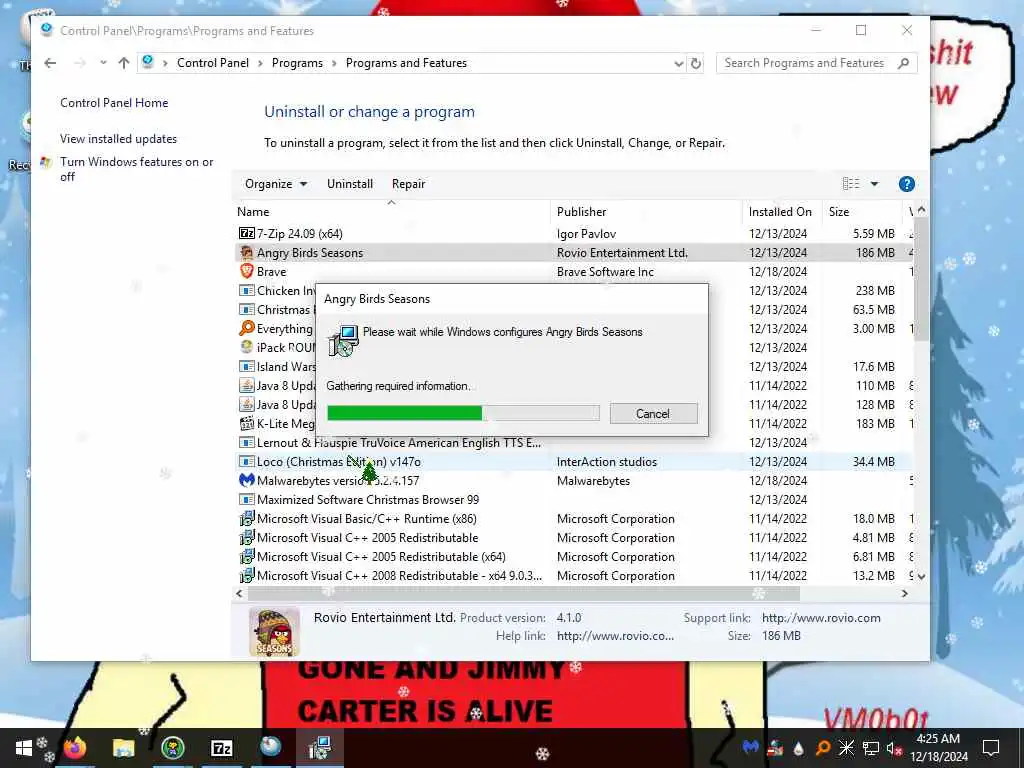
Task: Click the Loco Christmas Edition row icon
Action: 246,461
